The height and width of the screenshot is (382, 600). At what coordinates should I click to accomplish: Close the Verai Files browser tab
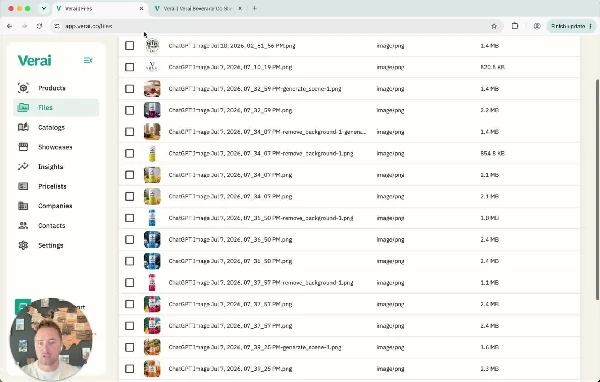click(x=142, y=8)
